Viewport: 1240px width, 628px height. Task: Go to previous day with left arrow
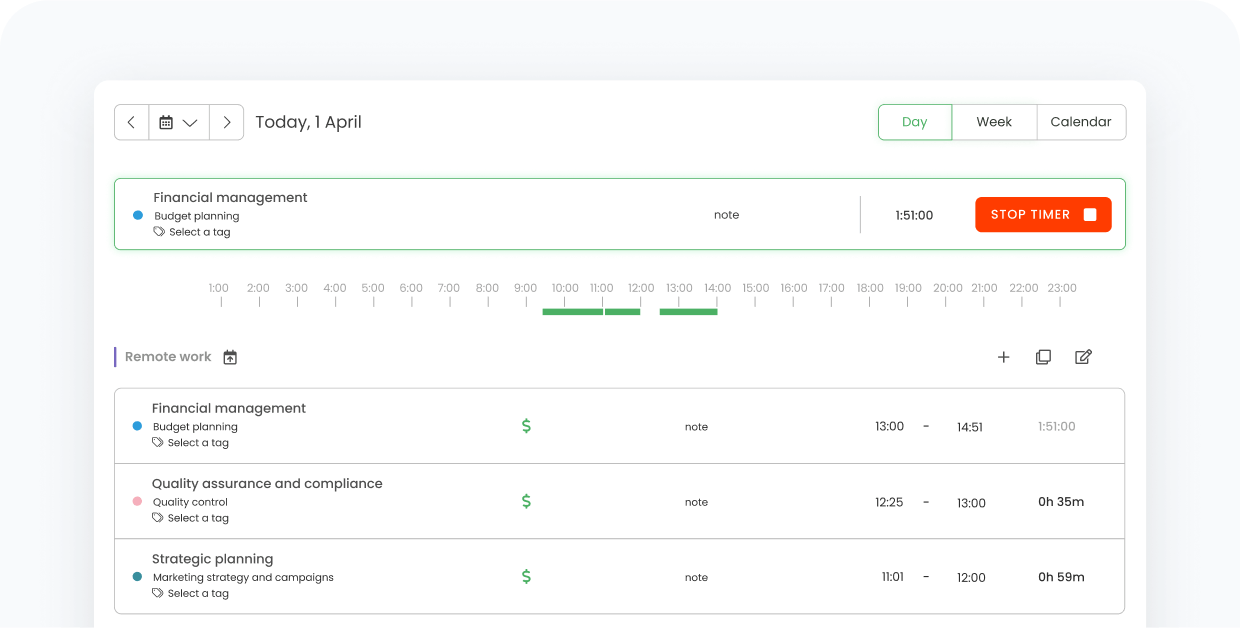tap(131, 122)
